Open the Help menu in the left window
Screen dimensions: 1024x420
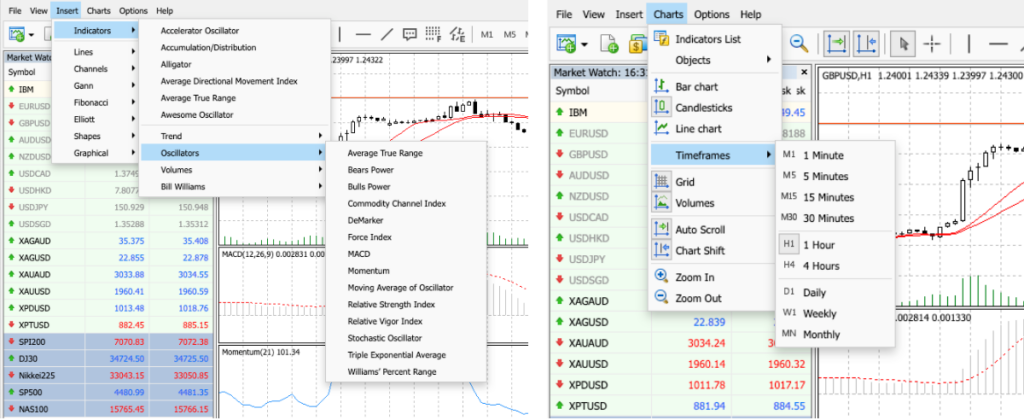click(165, 10)
